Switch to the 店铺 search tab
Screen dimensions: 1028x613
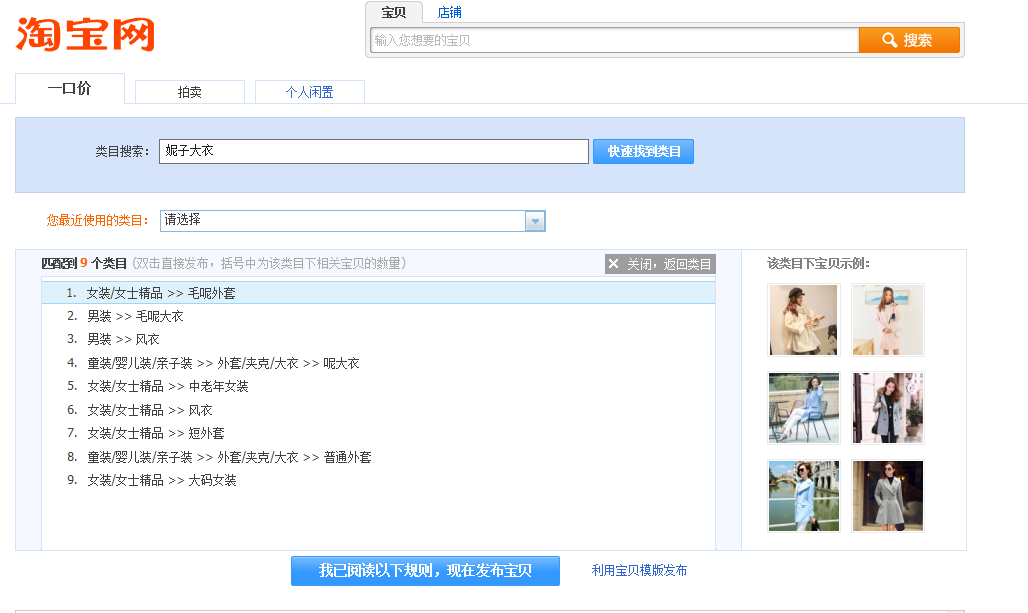click(449, 12)
